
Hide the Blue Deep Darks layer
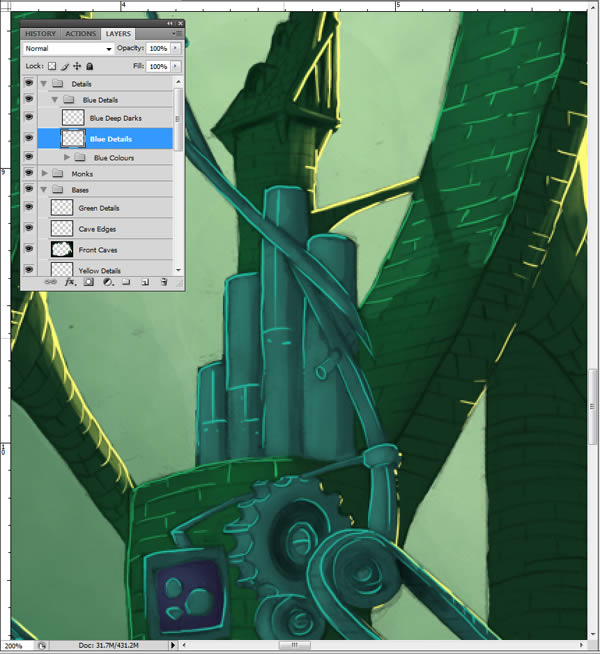pyautogui.click(x=29, y=117)
